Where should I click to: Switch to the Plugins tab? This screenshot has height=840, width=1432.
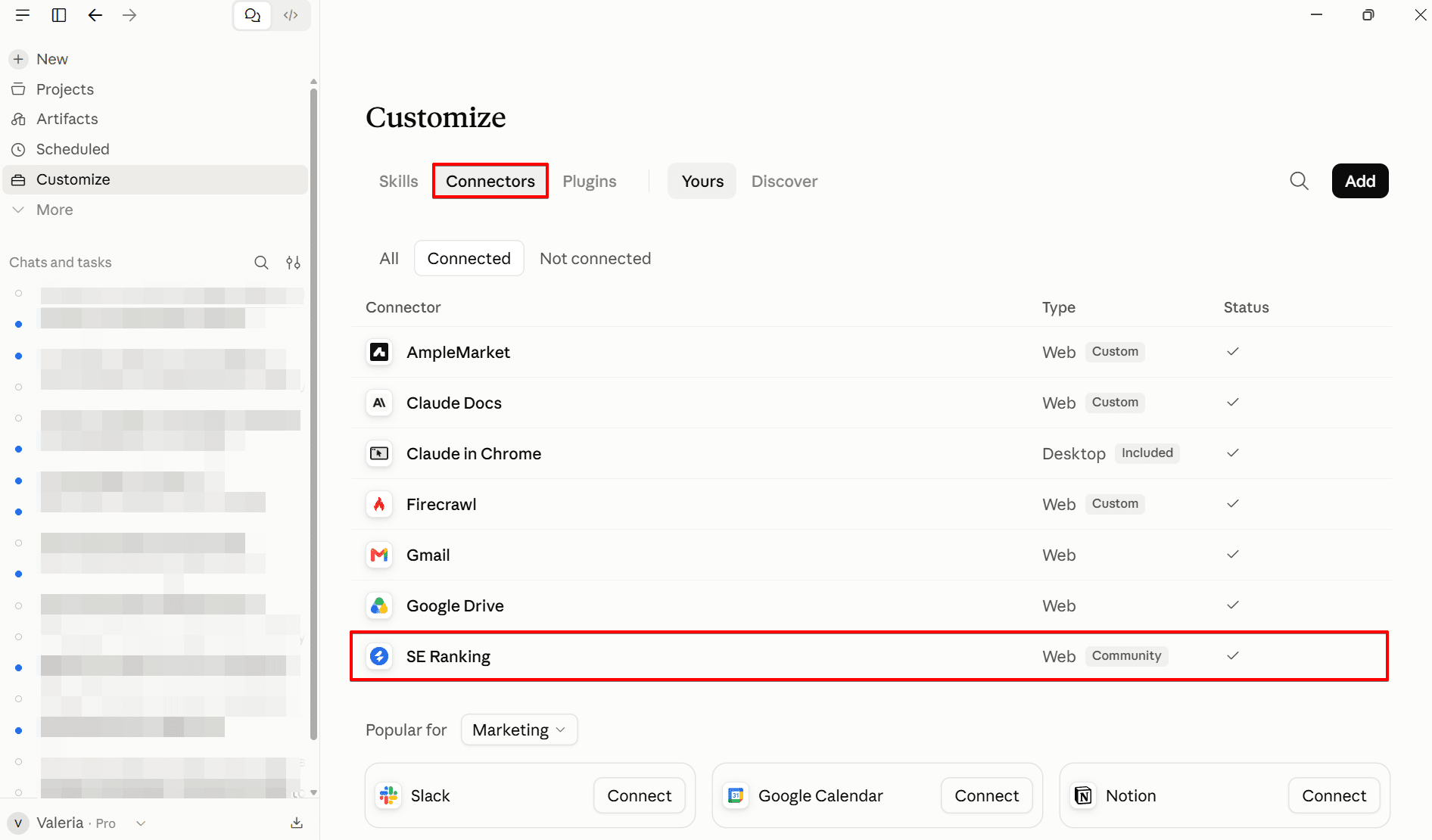(590, 182)
